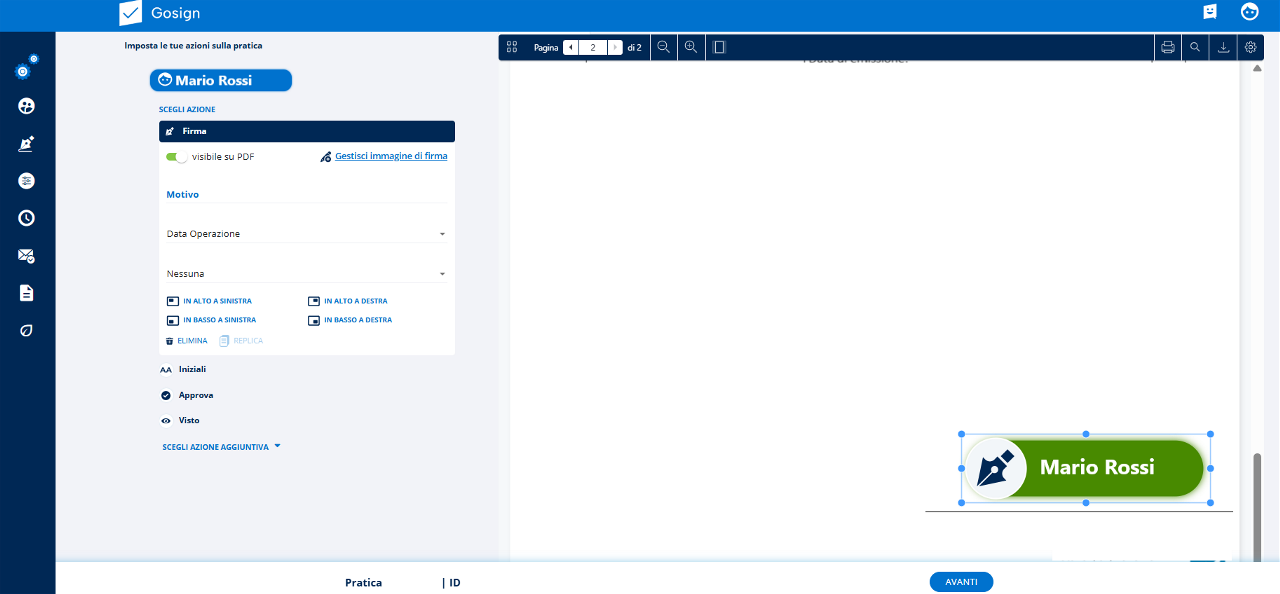Select the 'Approva' action

[195, 395]
